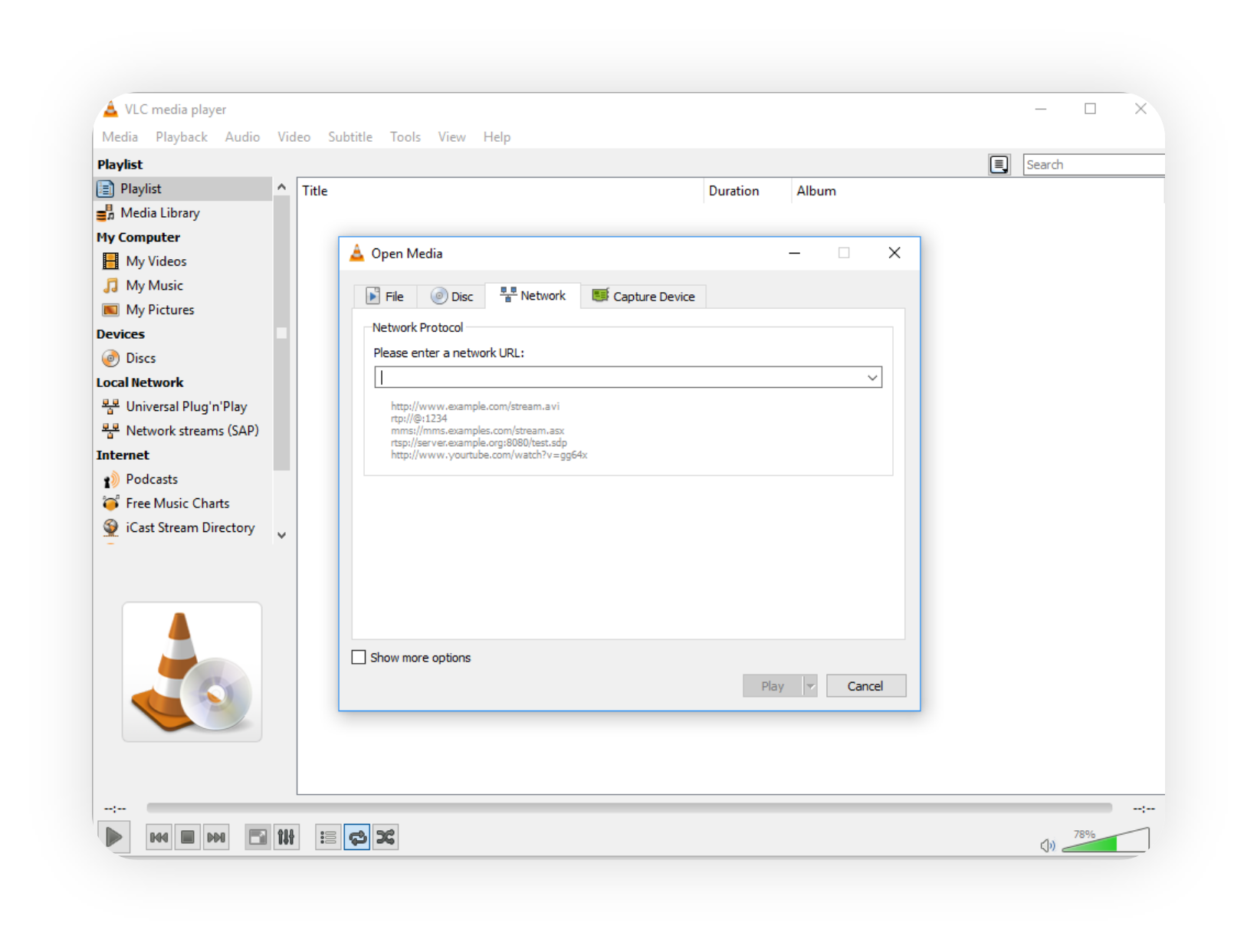
Task: Switch to the Disc tab in Open Media
Action: tap(451, 296)
